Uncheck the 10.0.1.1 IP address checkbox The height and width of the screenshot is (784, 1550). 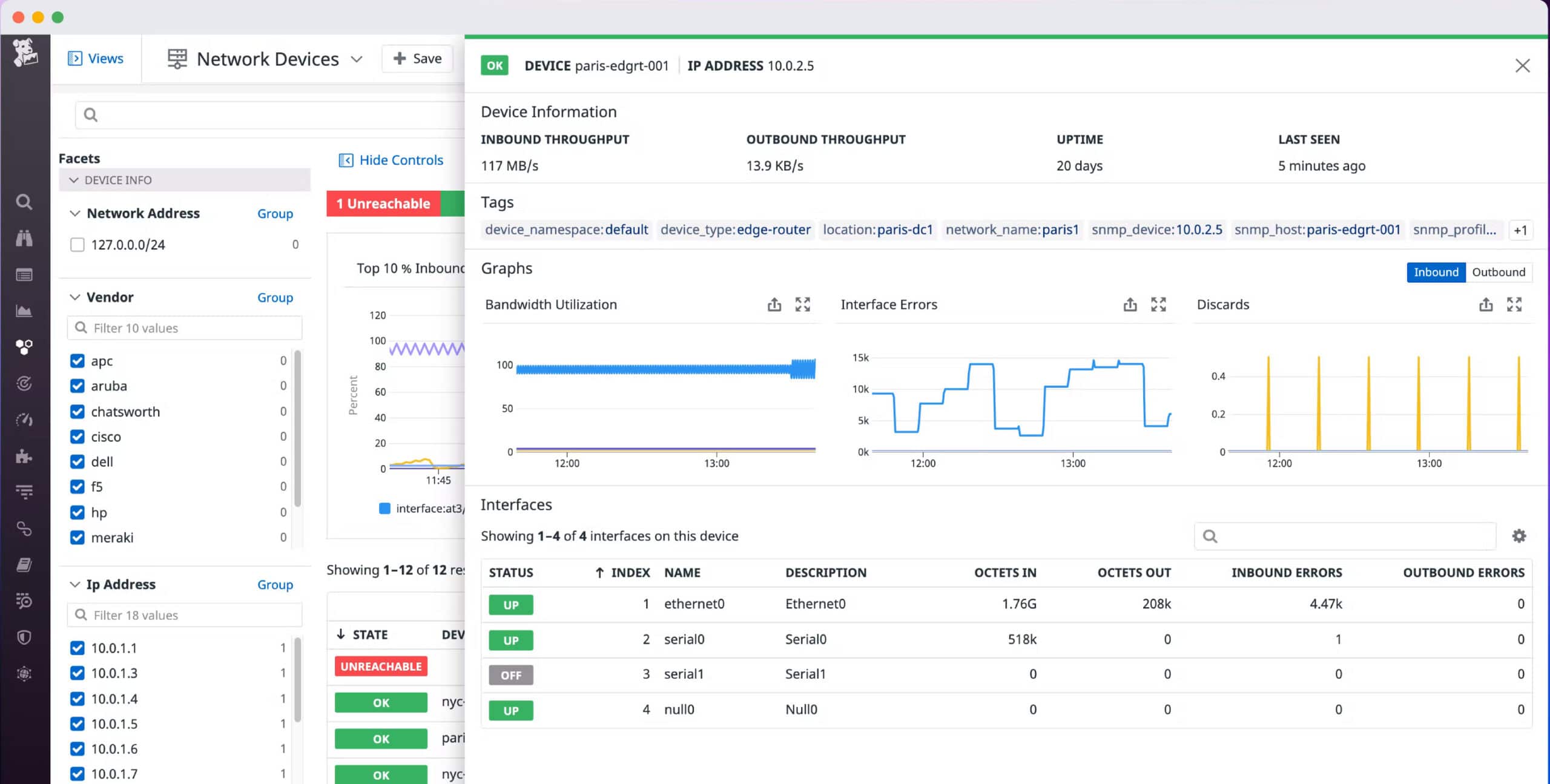point(77,648)
